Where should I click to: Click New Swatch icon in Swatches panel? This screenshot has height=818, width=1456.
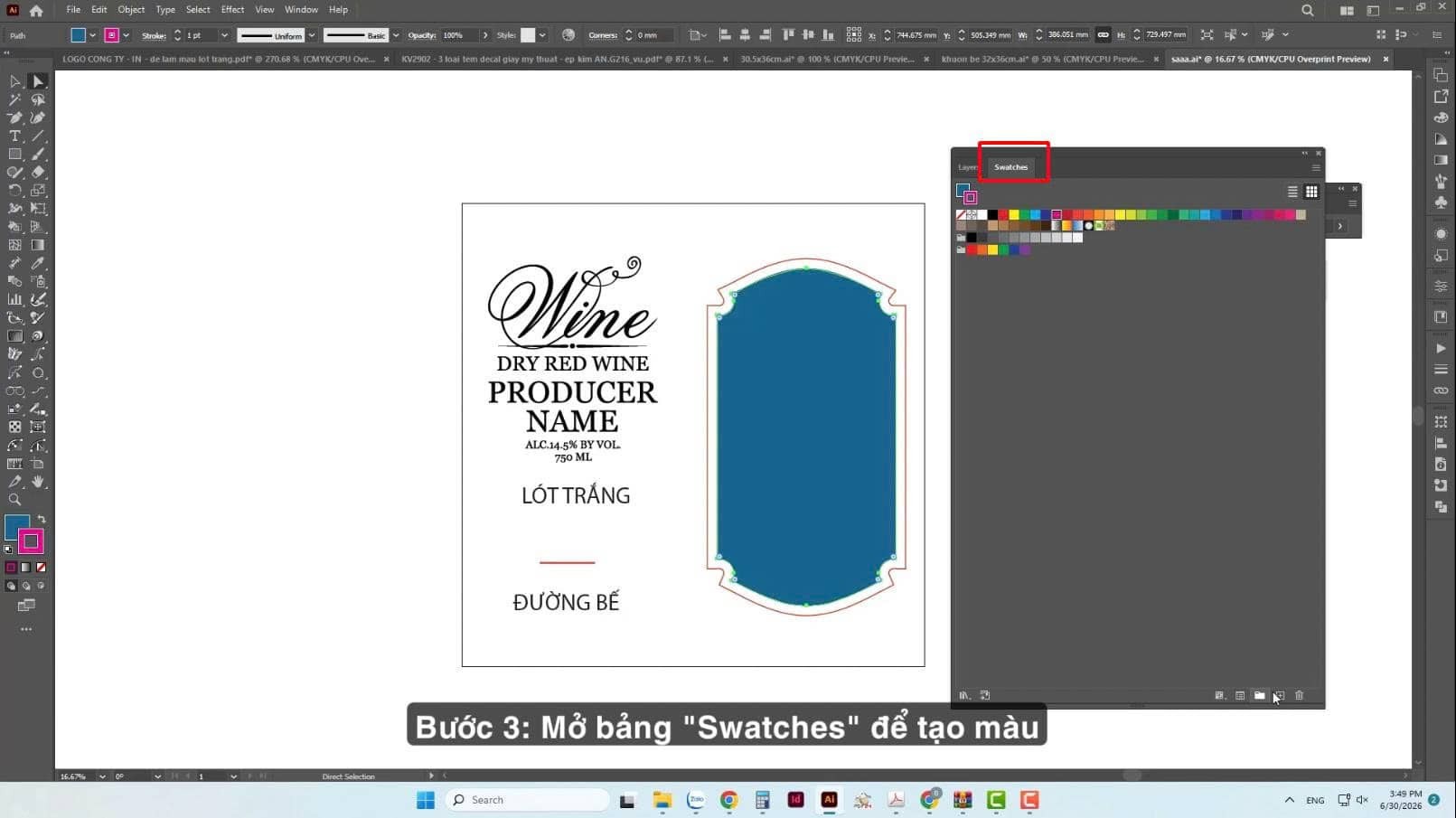tap(1279, 695)
